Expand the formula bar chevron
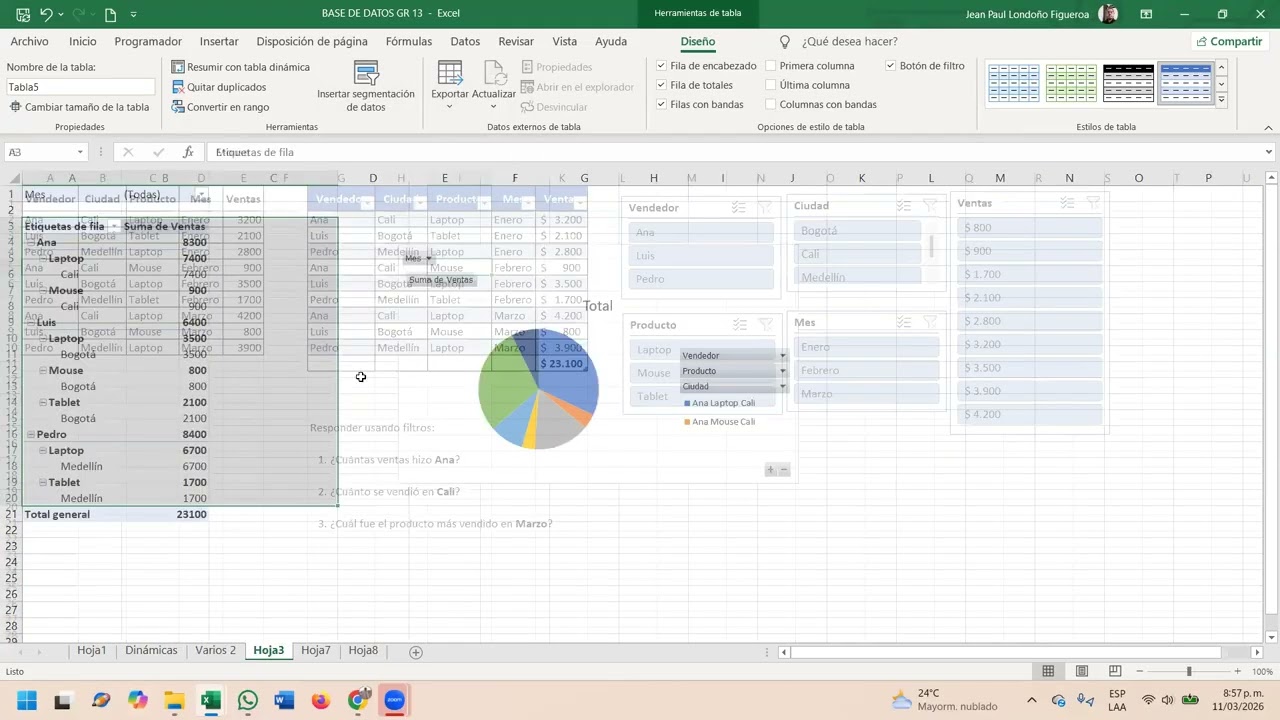 pos(1269,152)
